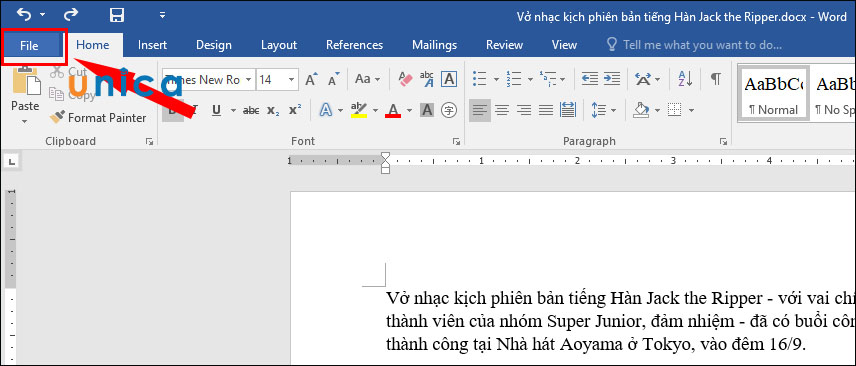
Task: Click the Text Effects glowing A icon
Action: click(x=326, y=110)
